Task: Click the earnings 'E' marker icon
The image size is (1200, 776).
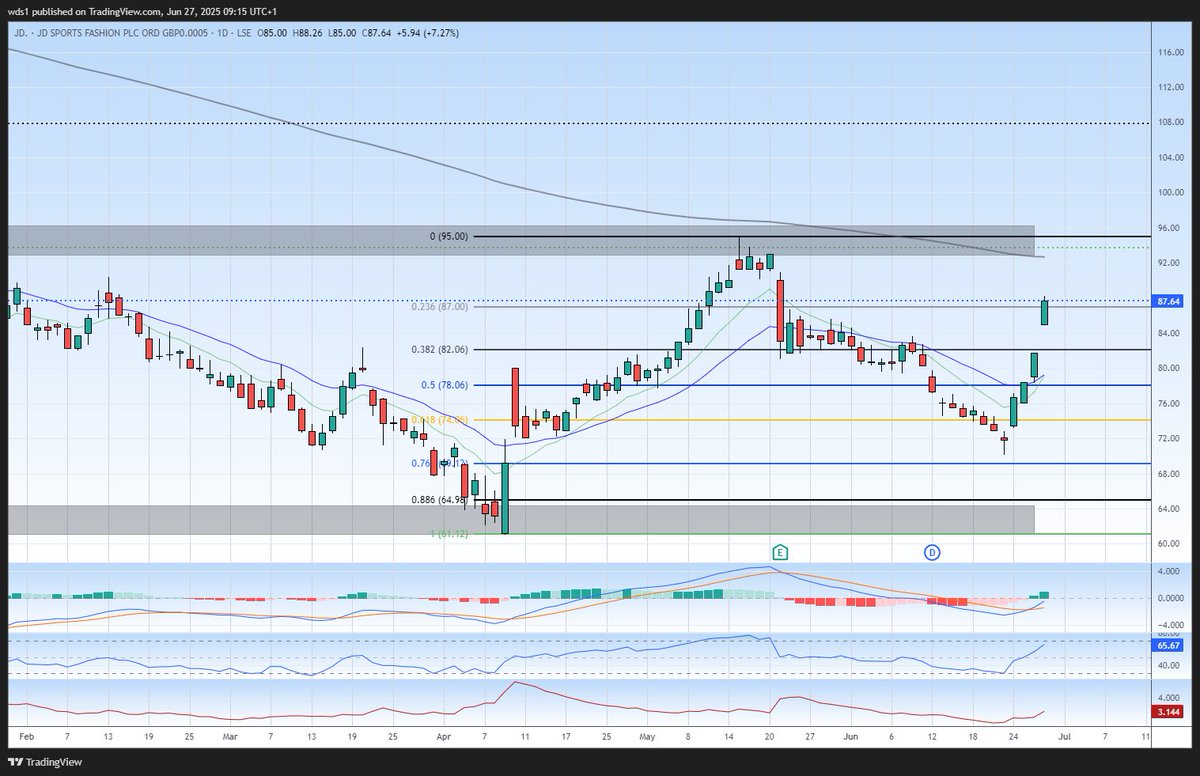Action: coord(780,551)
